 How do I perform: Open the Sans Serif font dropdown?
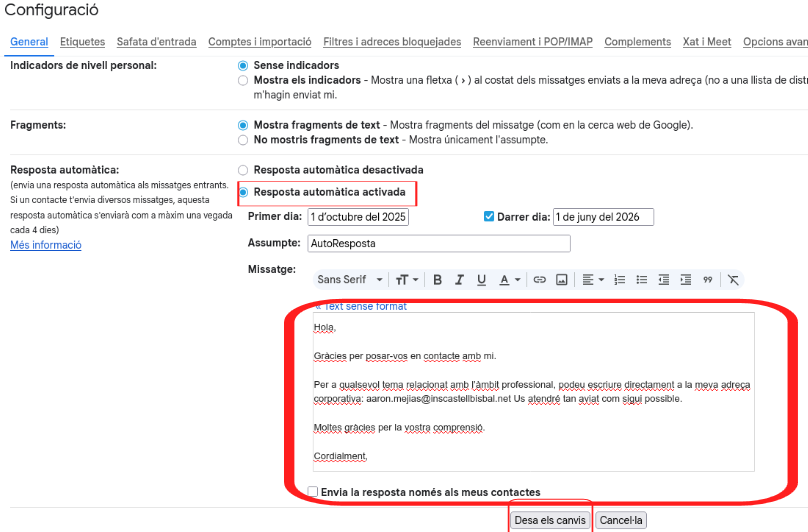(x=350, y=280)
